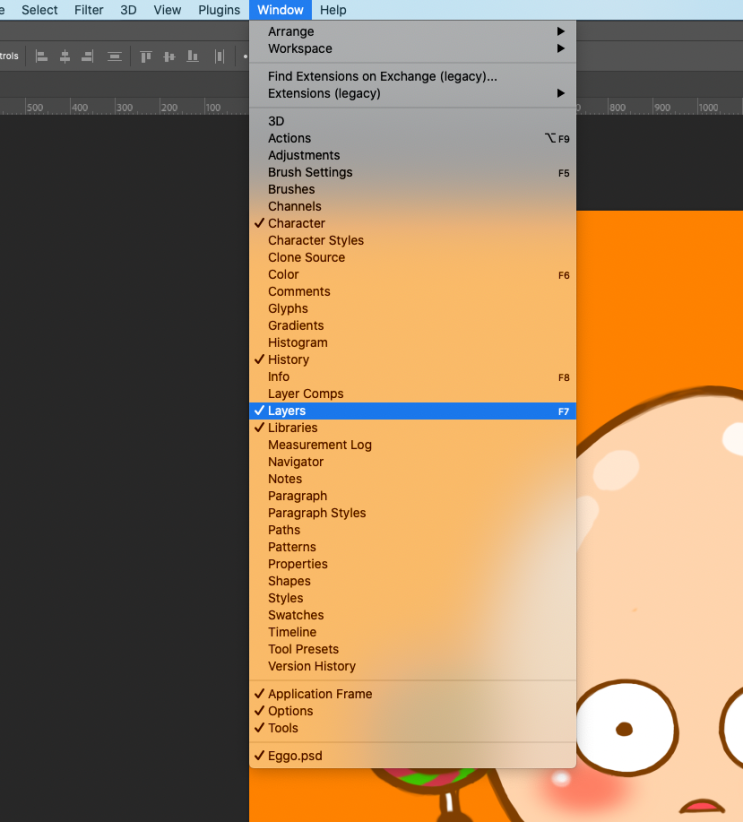Screen dimensions: 743x822
Task: Open the Filter menu
Action: 89,10
